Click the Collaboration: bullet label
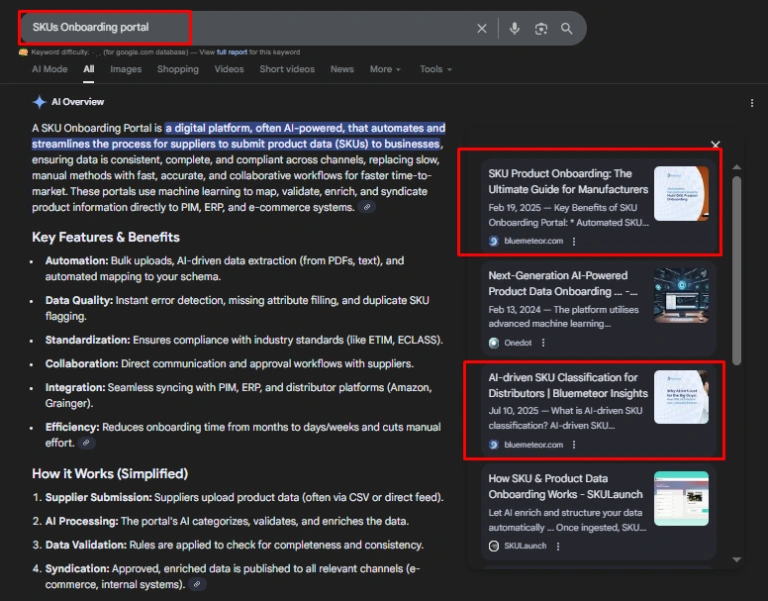This screenshot has width=768, height=601. click(x=82, y=363)
